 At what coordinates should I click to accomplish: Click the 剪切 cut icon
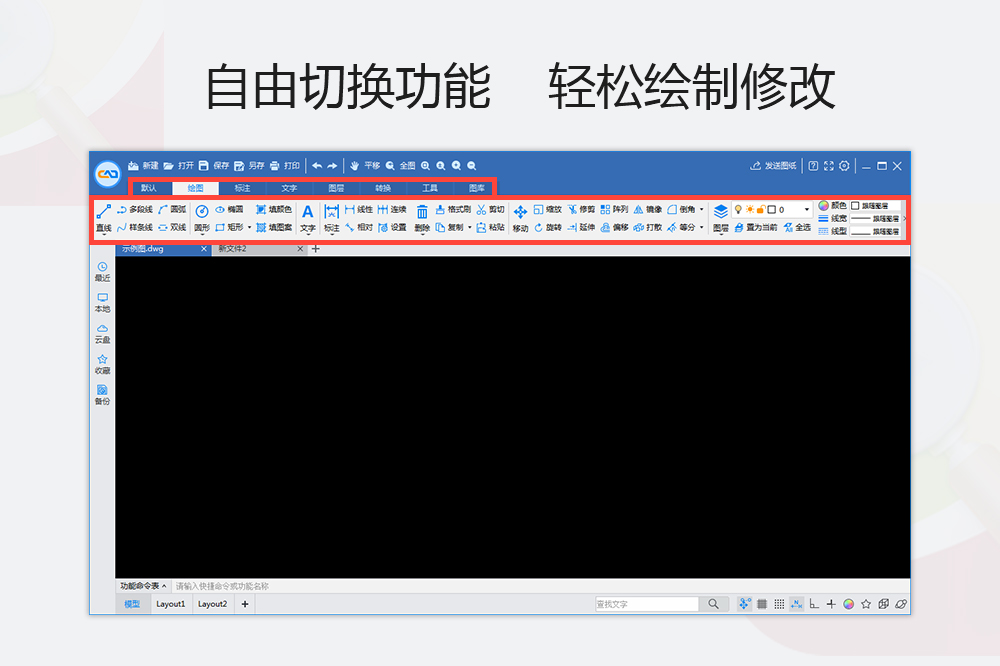point(490,209)
